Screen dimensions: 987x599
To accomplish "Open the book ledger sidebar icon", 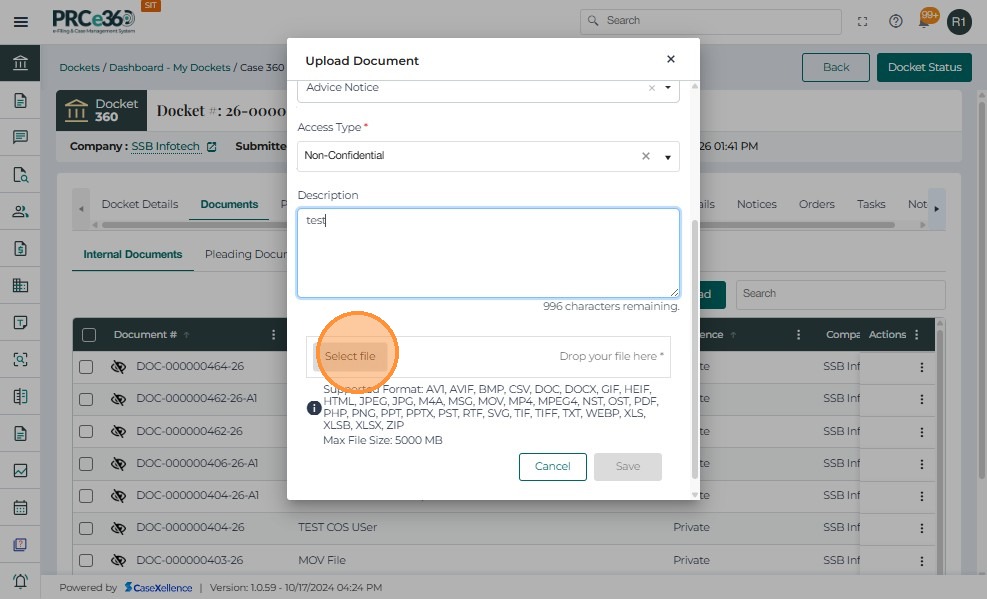I will click(20, 396).
